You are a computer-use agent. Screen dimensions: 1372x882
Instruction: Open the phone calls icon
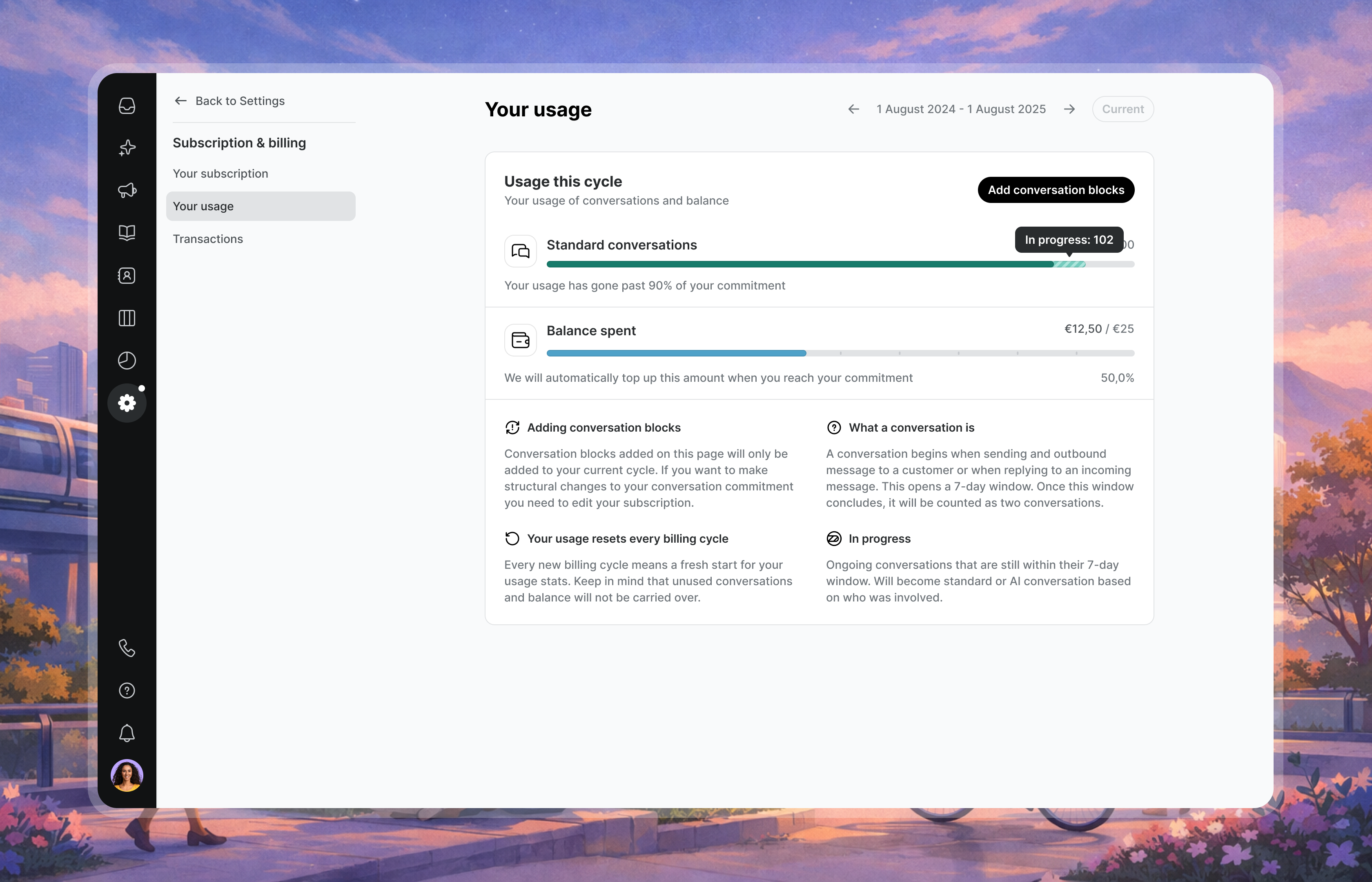(127, 648)
